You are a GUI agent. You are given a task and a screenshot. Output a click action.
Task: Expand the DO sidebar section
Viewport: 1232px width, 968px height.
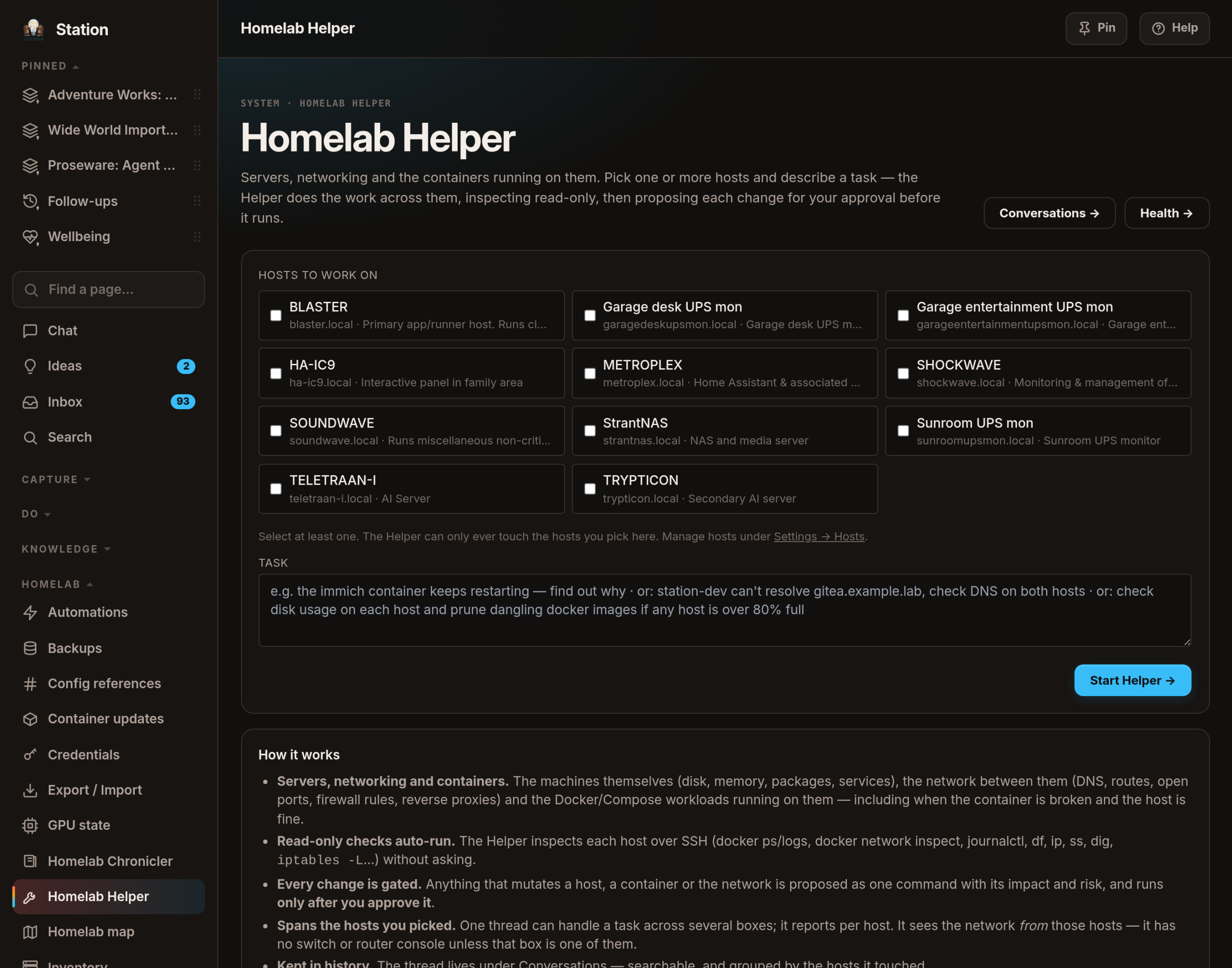pos(36,514)
